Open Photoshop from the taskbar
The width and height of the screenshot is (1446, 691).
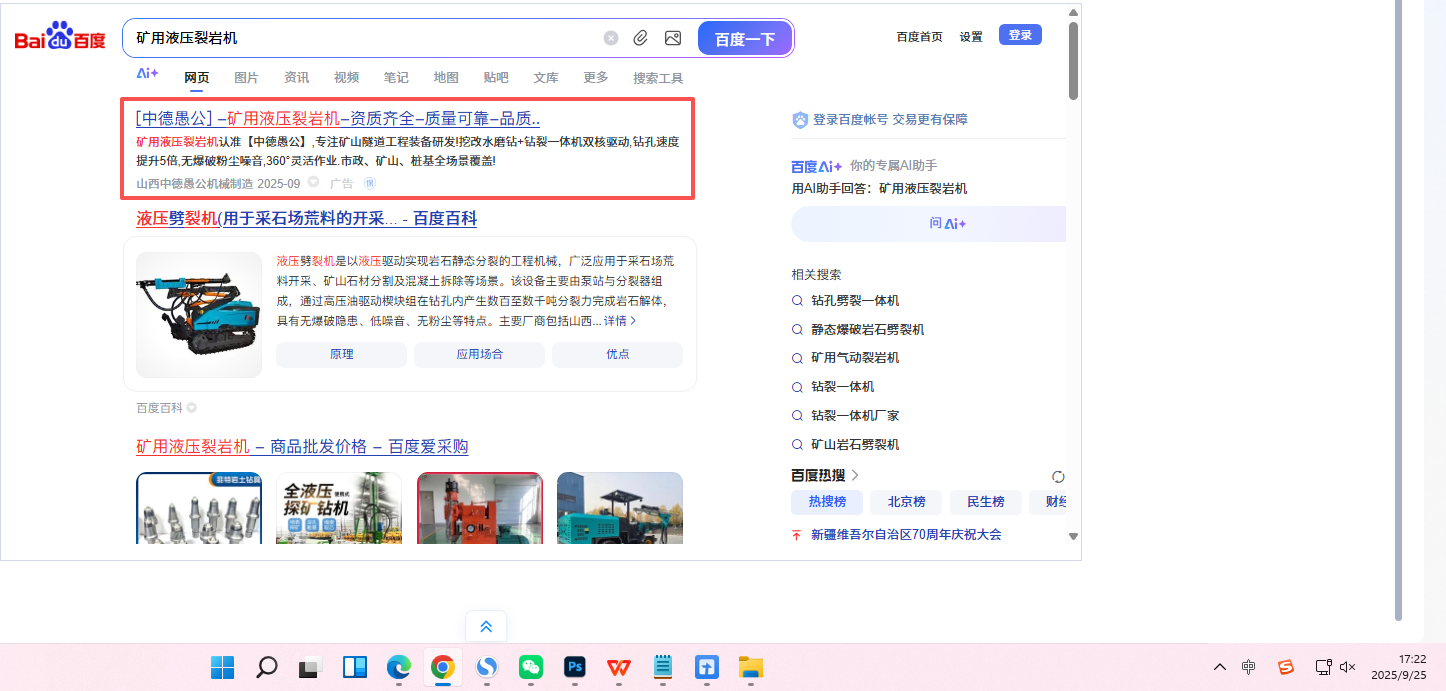pos(575,667)
